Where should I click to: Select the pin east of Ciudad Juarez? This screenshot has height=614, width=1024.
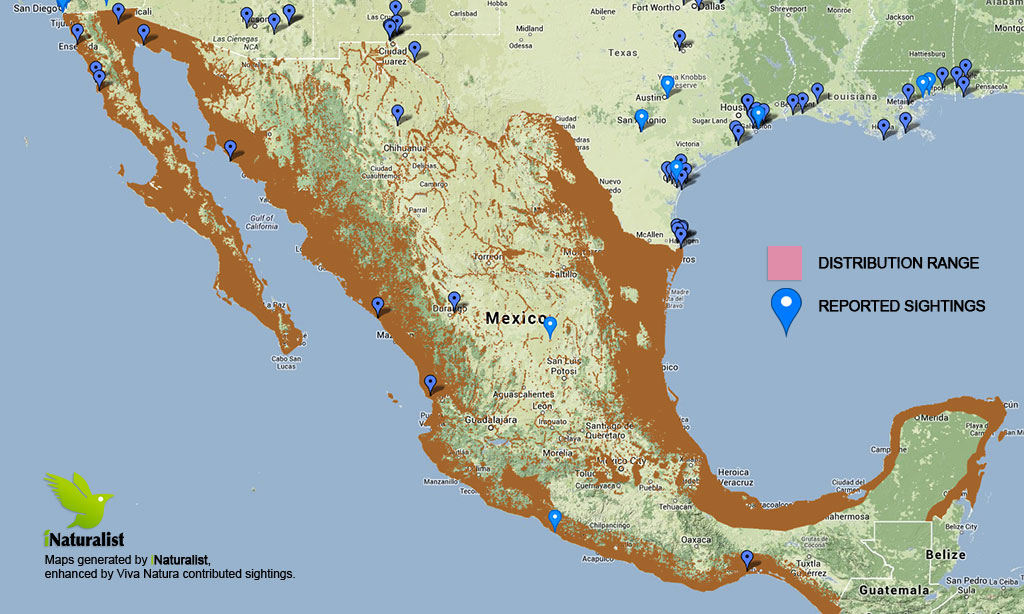414,51
